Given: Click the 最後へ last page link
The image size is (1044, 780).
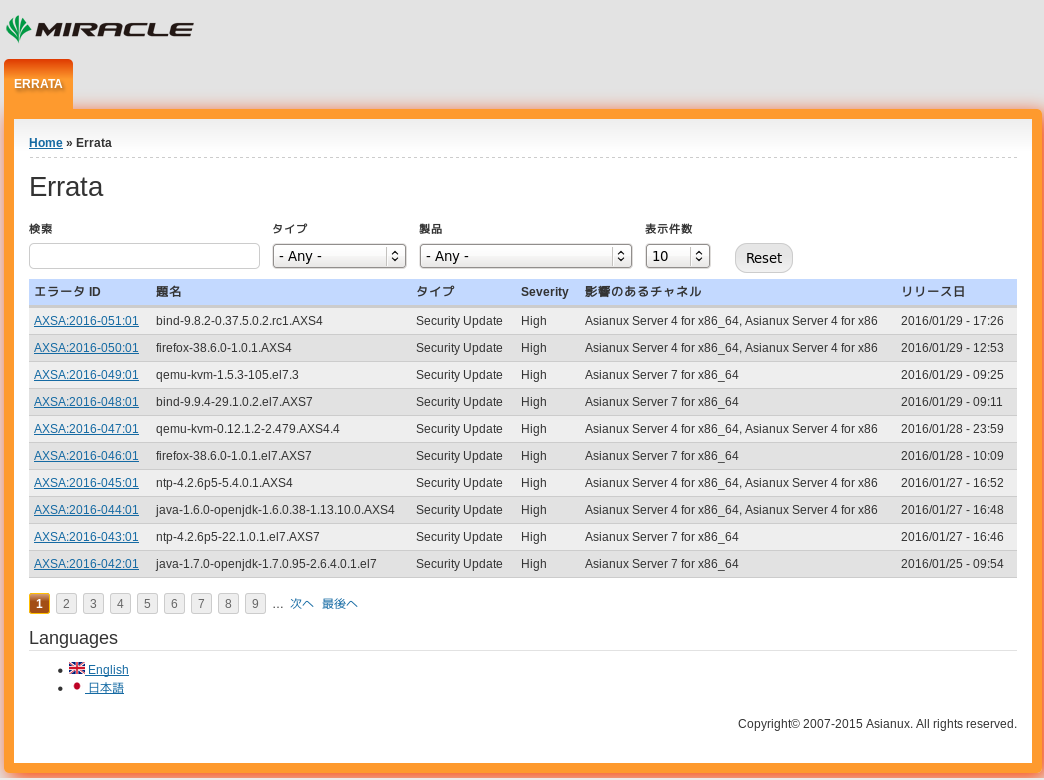Looking at the screenshot, I should 339,604.
